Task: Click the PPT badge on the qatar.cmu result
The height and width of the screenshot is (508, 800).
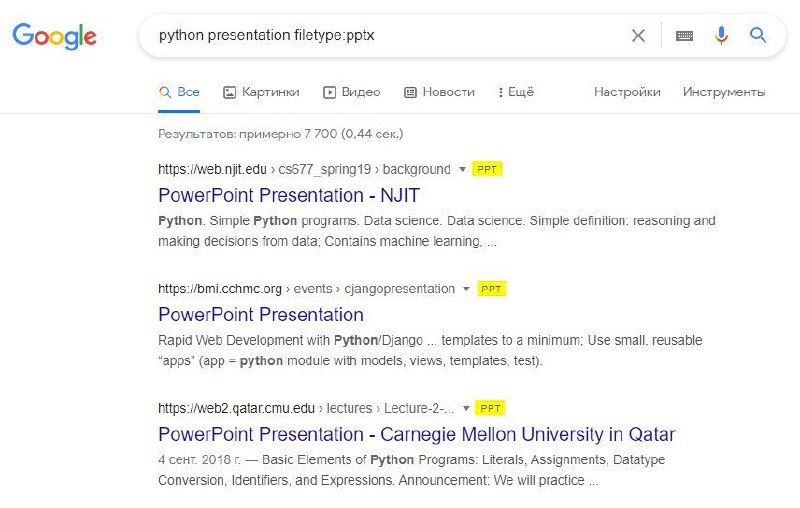Action: coord(490,408)
